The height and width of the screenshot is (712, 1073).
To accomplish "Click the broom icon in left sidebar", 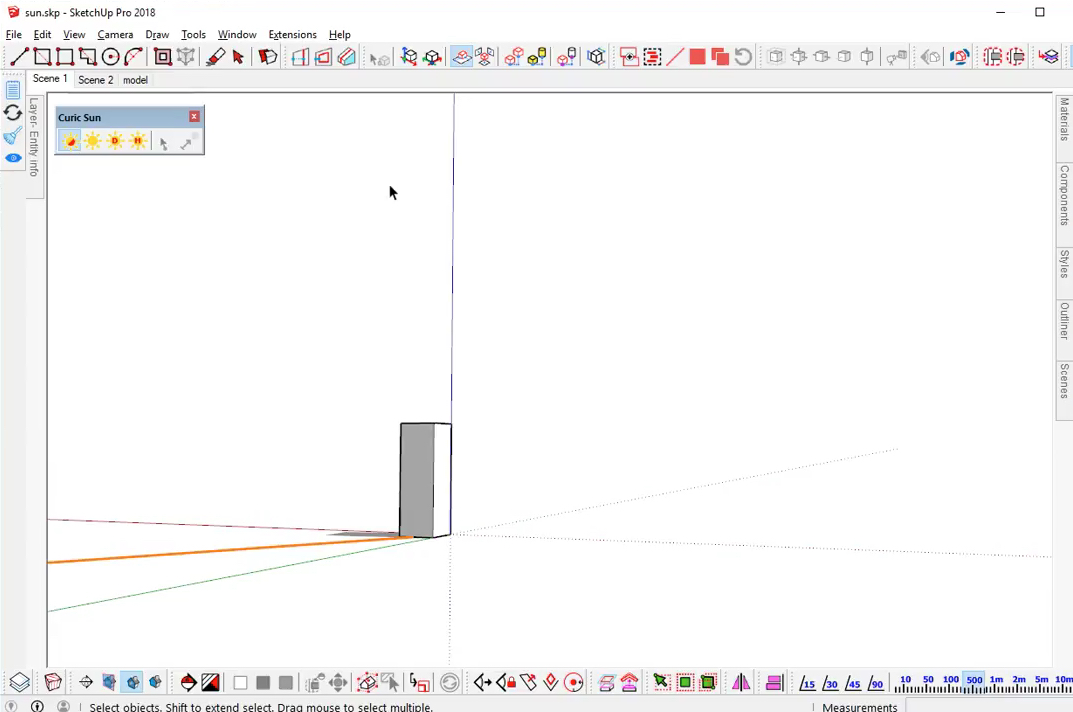I will coord(13,136).
